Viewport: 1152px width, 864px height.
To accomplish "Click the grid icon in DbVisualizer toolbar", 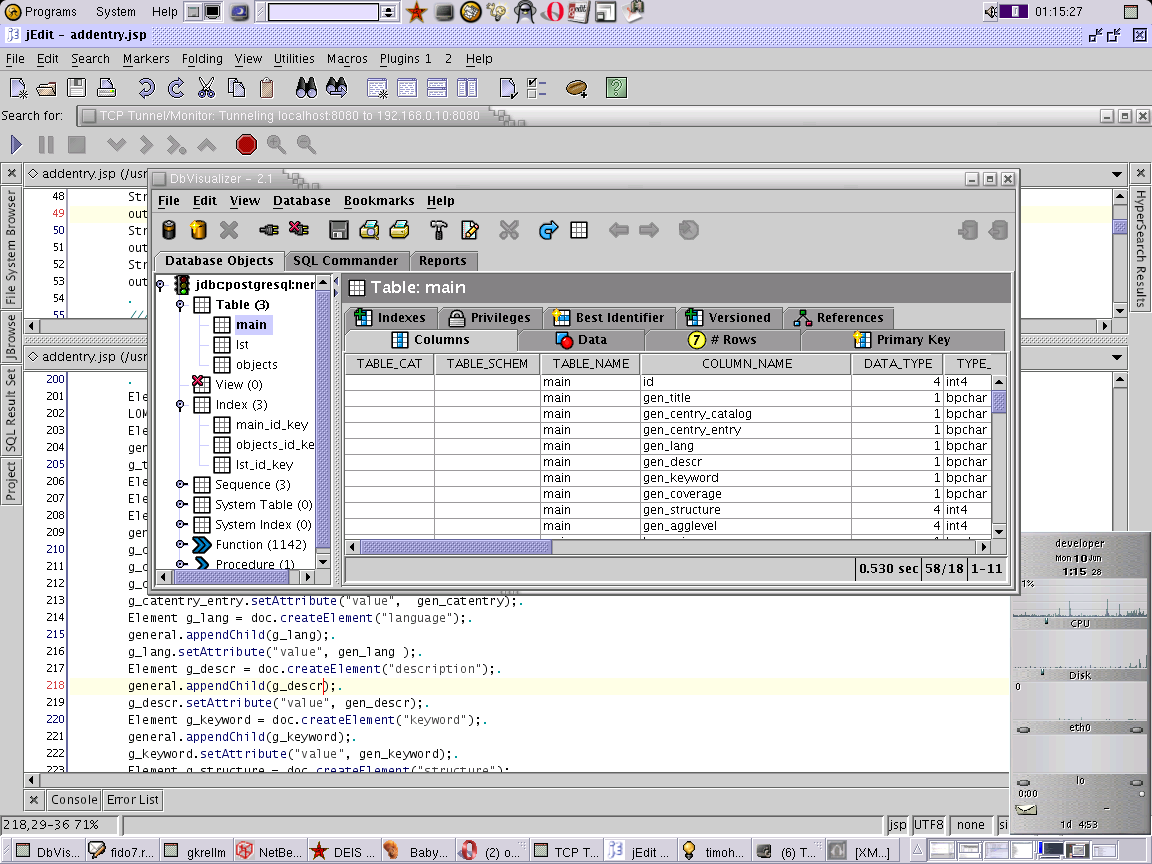I will coord(579,231).
